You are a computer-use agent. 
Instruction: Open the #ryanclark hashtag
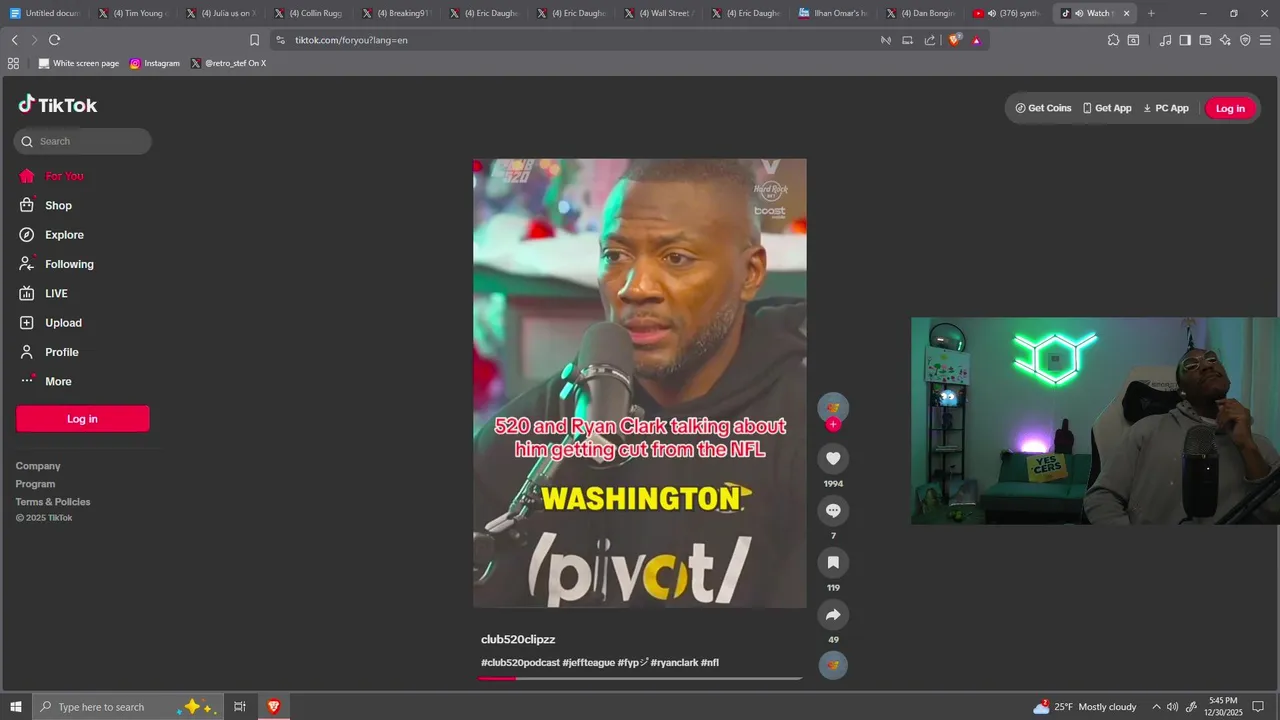(674, 663)
